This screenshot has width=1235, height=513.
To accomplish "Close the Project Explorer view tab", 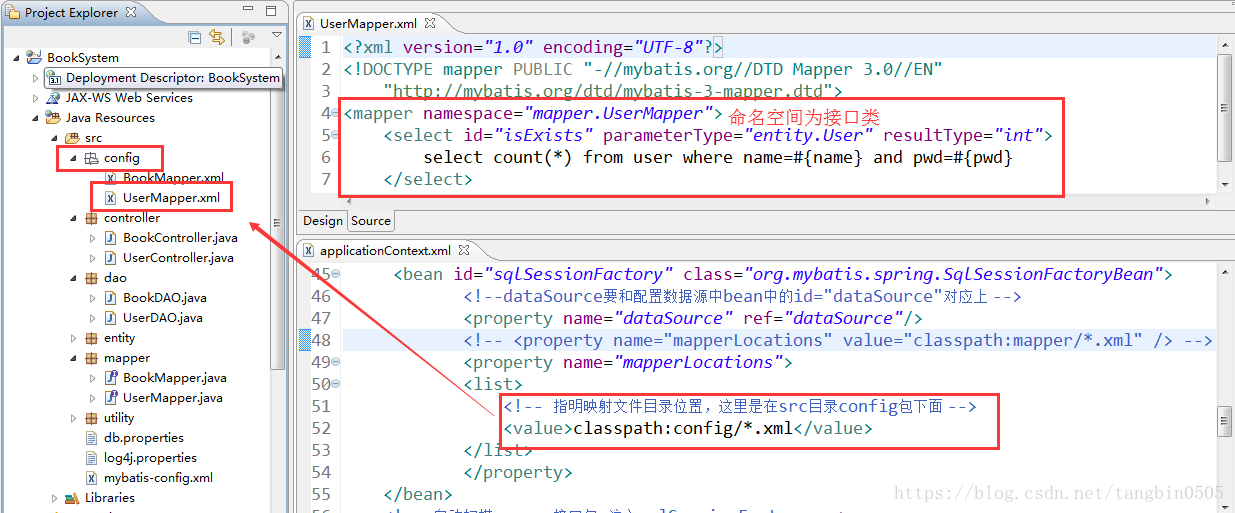I will point(129,13).
